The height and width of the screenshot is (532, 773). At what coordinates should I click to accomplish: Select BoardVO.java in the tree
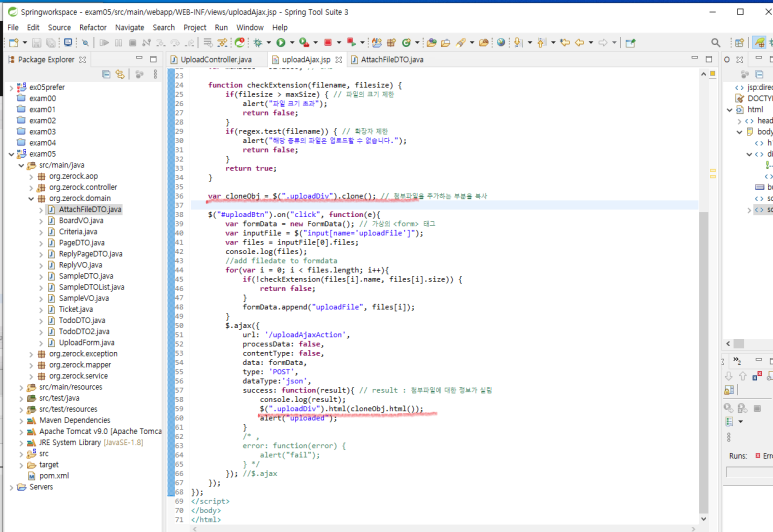[81, 221]
